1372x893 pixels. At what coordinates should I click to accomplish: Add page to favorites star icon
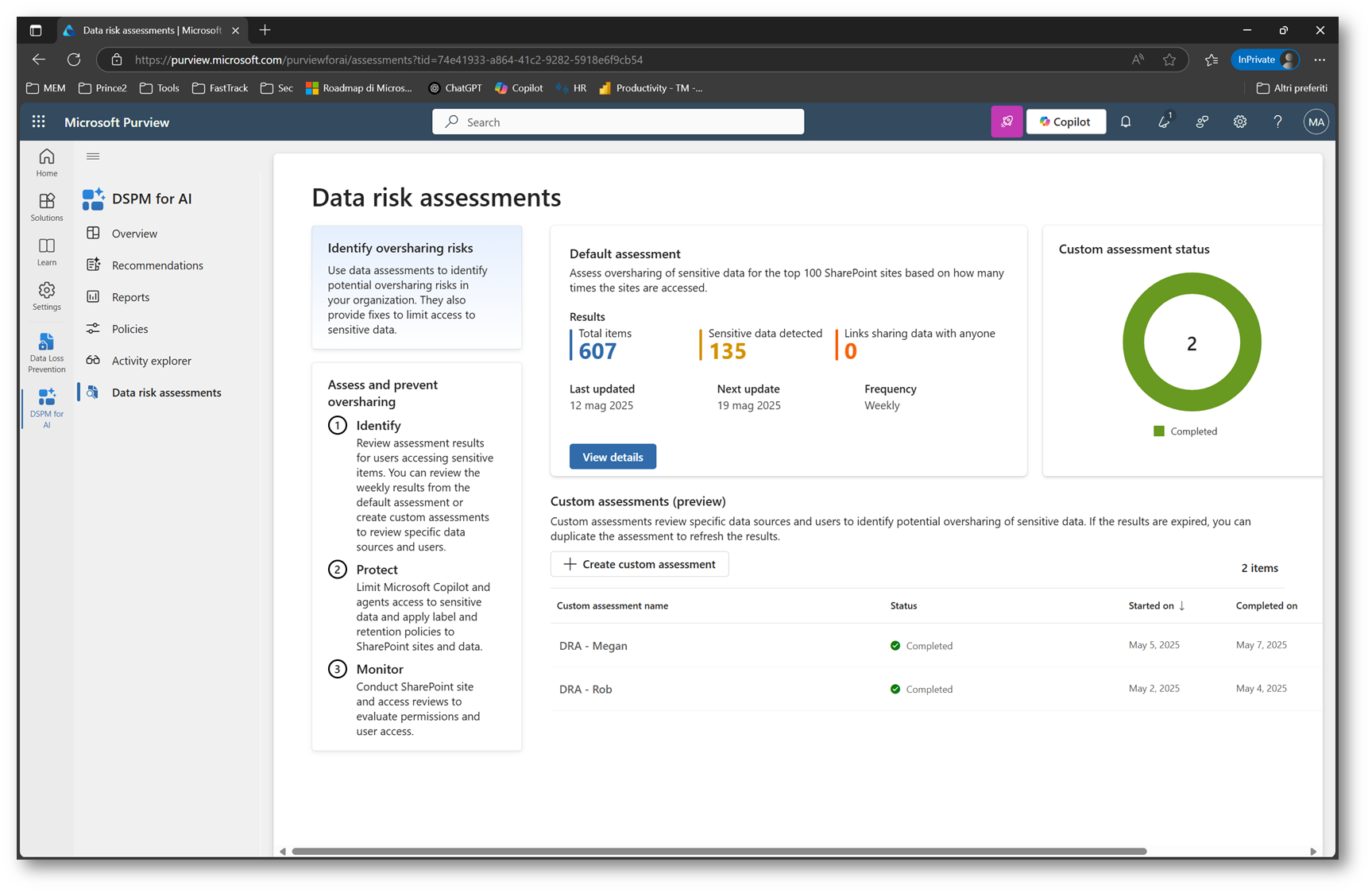1169,60
